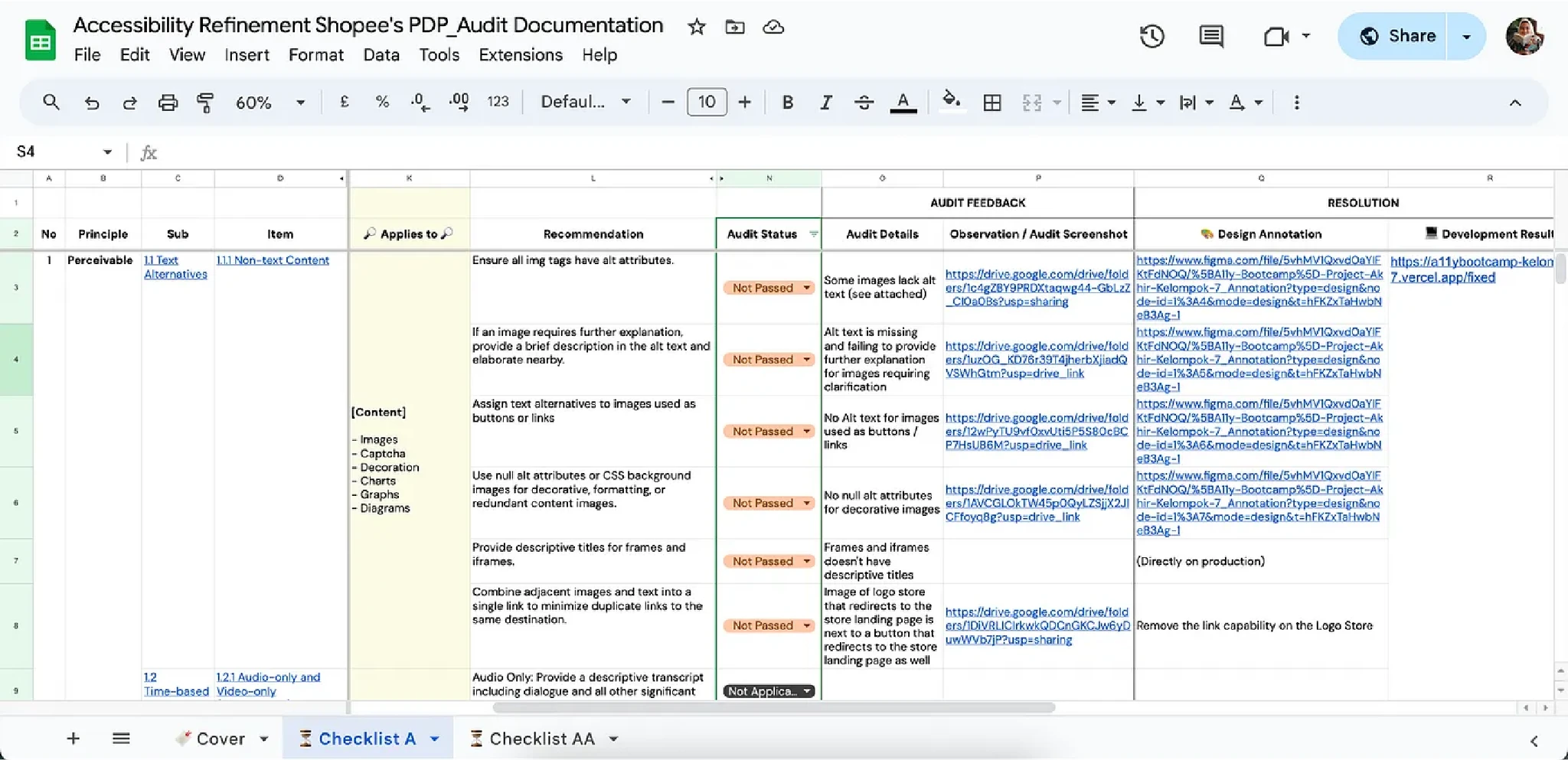Print the spreadsheet

click(168, 102)
